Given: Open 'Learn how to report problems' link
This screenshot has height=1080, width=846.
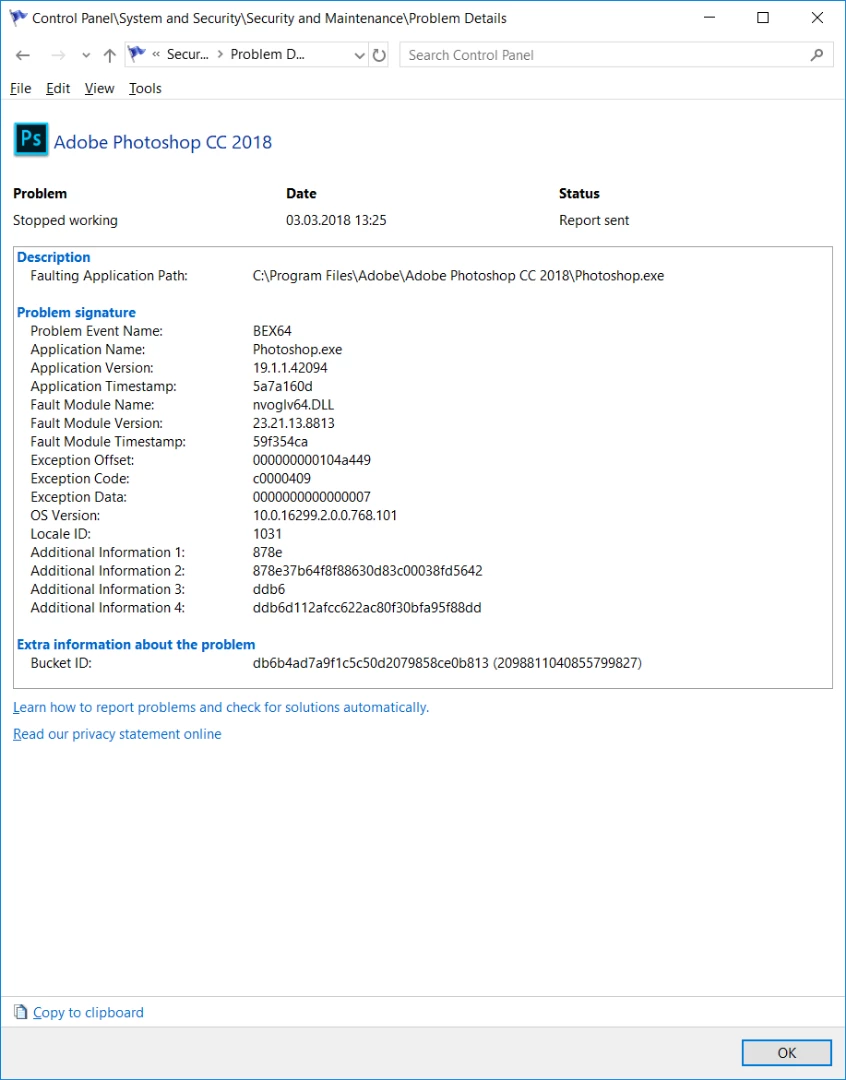Looking at the screenshot, I should [x=220, y=707].
